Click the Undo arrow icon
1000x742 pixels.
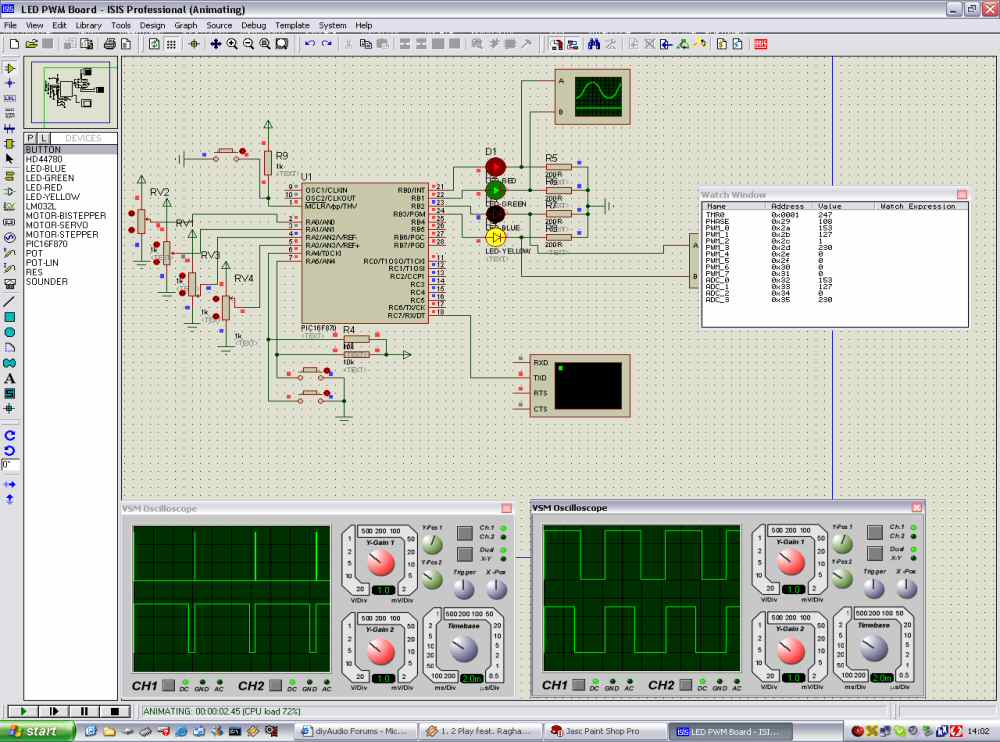click(310, 44)
